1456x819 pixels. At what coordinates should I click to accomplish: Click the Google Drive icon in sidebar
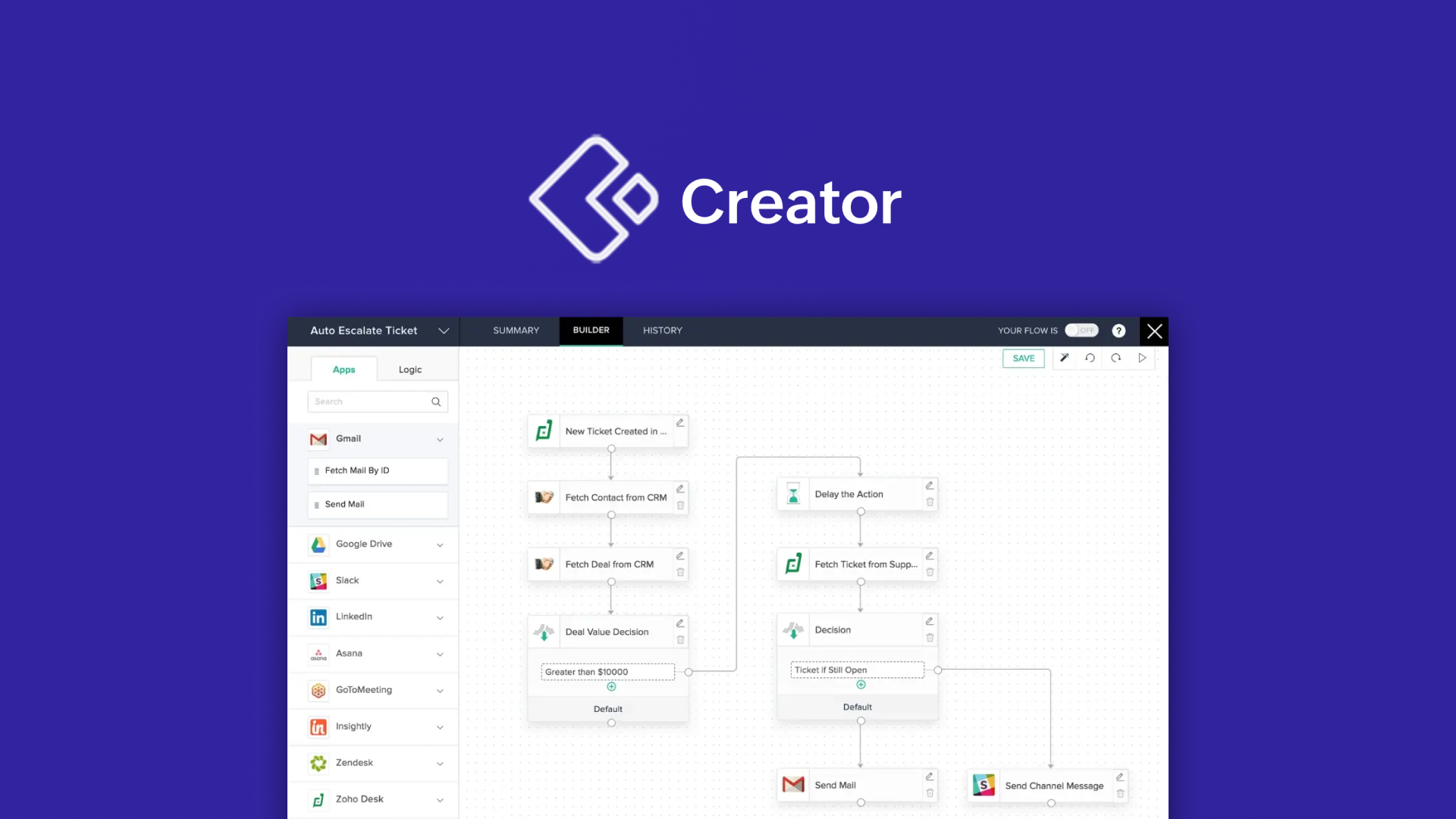[x=318, y=544]
